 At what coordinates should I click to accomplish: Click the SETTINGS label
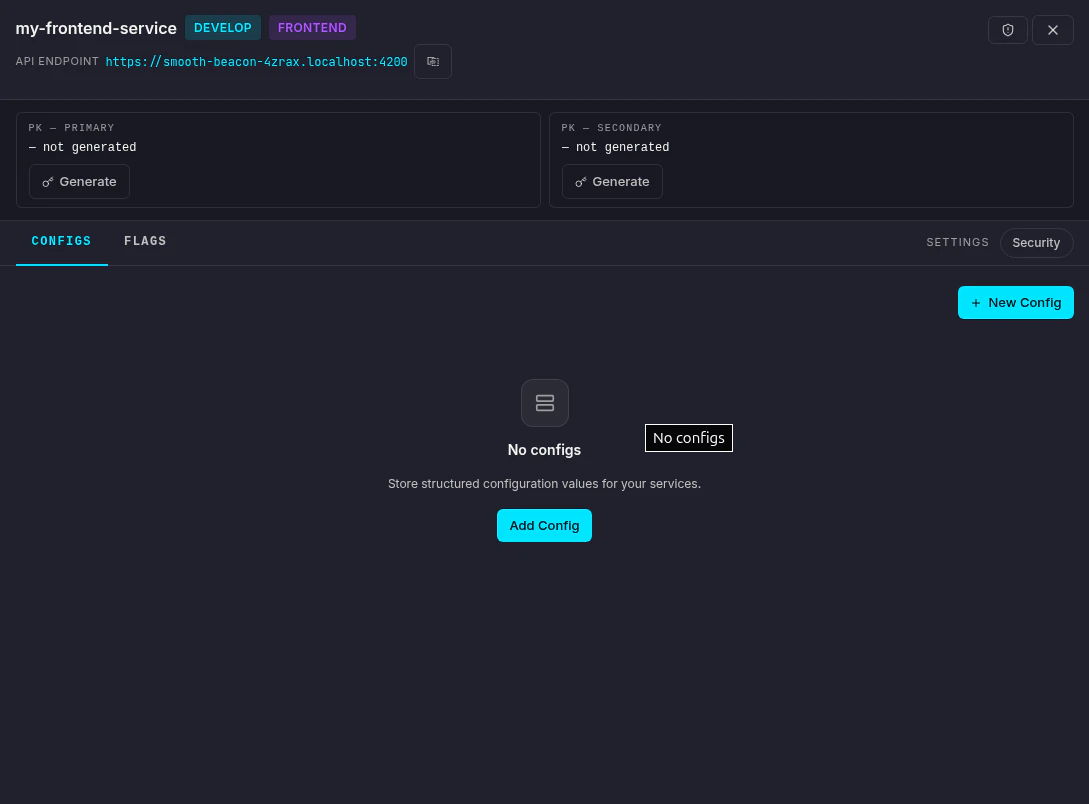[957, 242]
